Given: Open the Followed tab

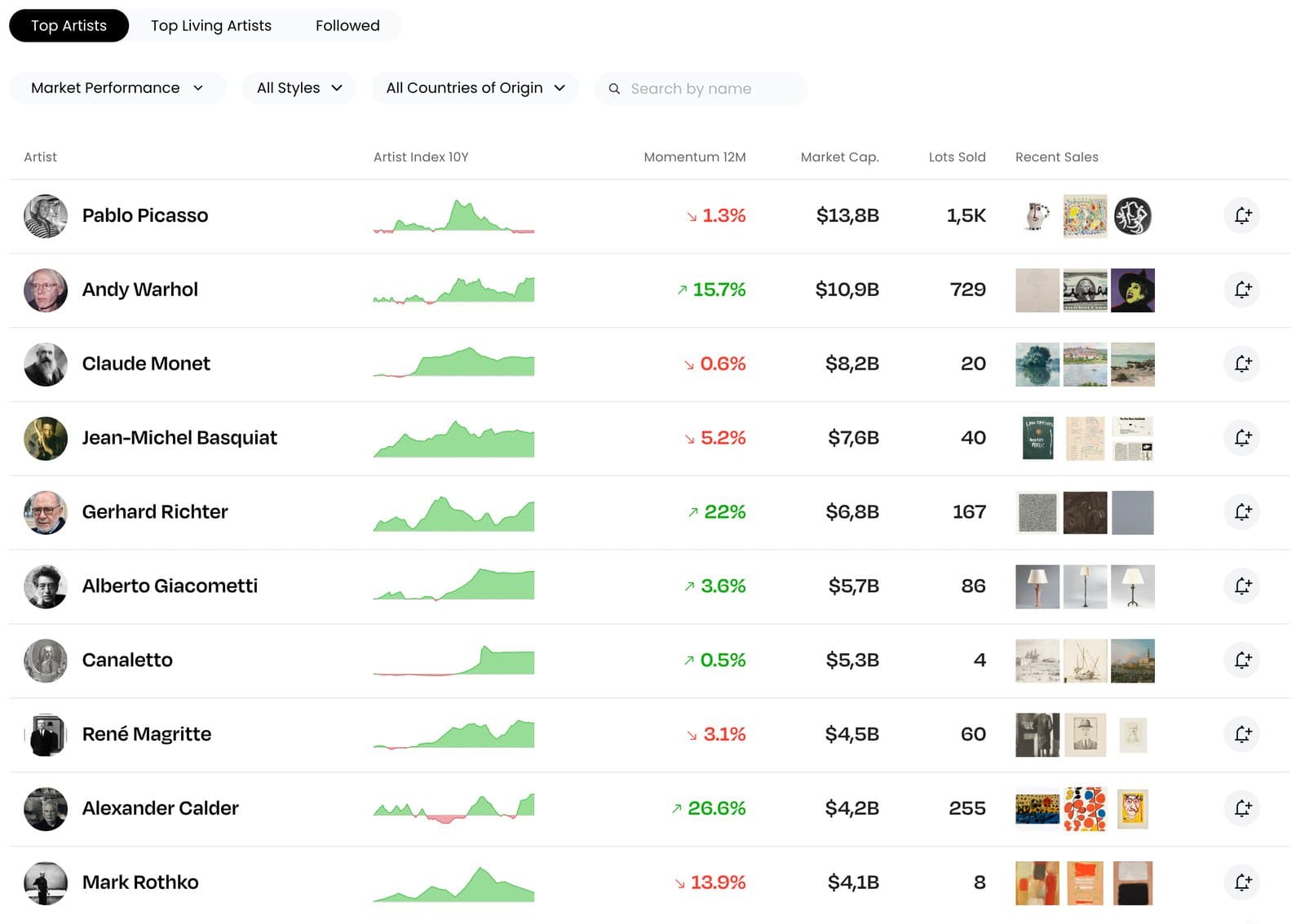Looking at the screenshot, I should (347, 25).
